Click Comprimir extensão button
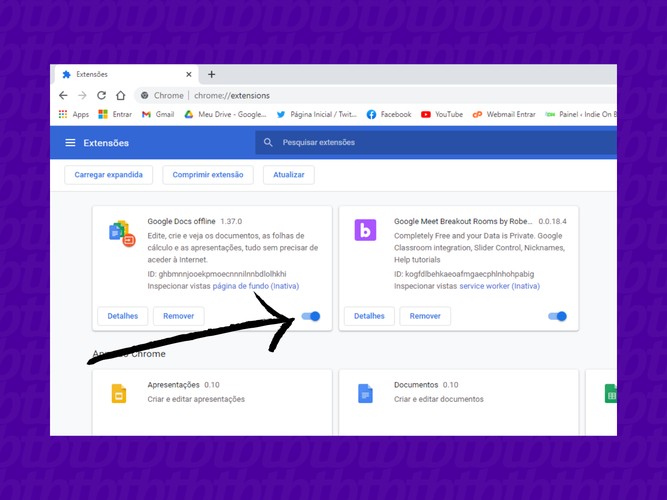The image size is (667, 500). [208, 175]
